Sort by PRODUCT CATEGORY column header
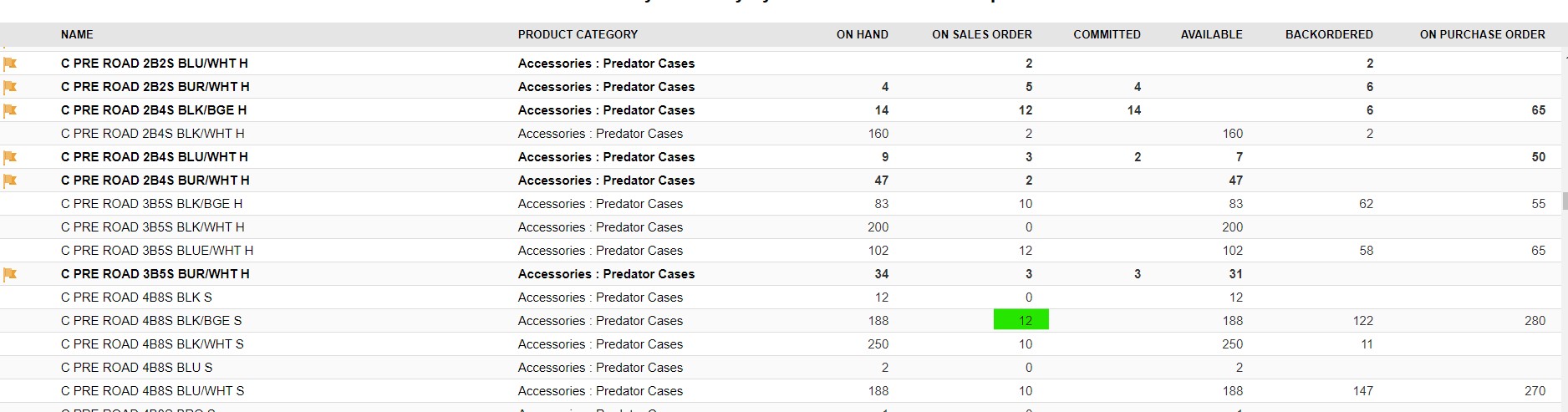The image size is (1568, 412). [x=578, y=34]
